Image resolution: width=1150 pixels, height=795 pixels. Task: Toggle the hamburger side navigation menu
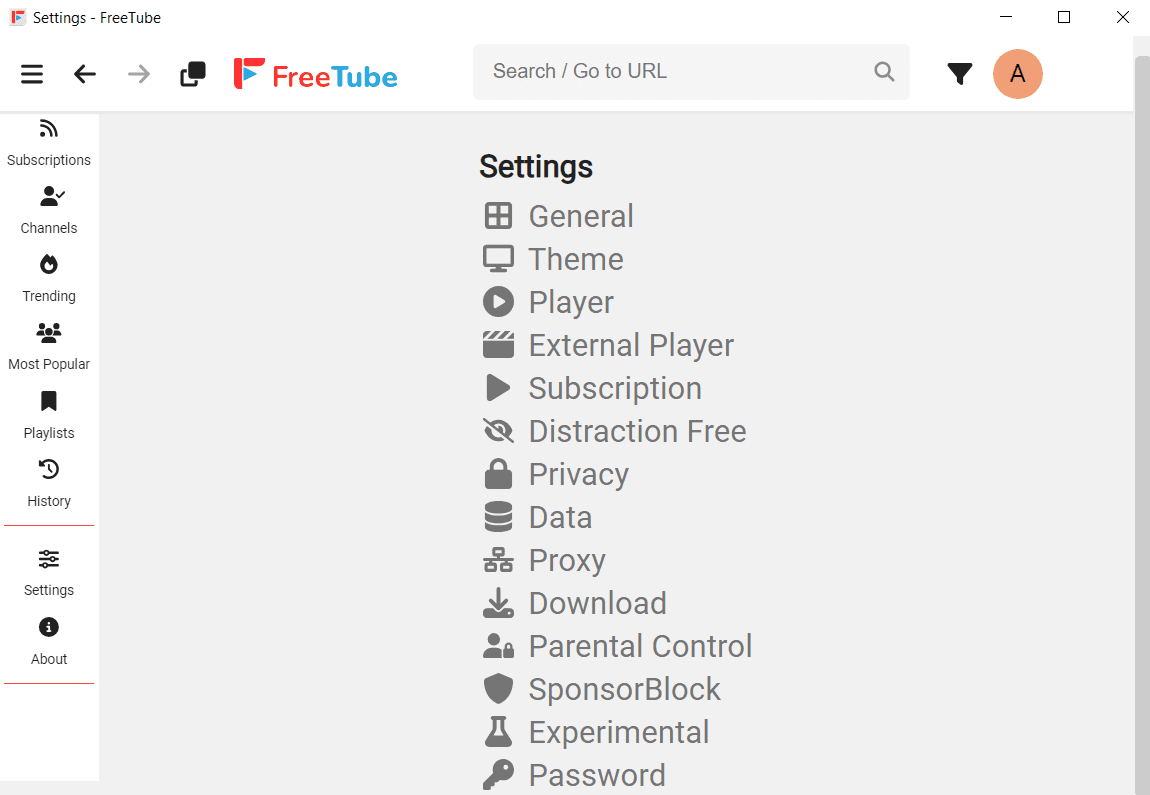click(x=32, y=74)
